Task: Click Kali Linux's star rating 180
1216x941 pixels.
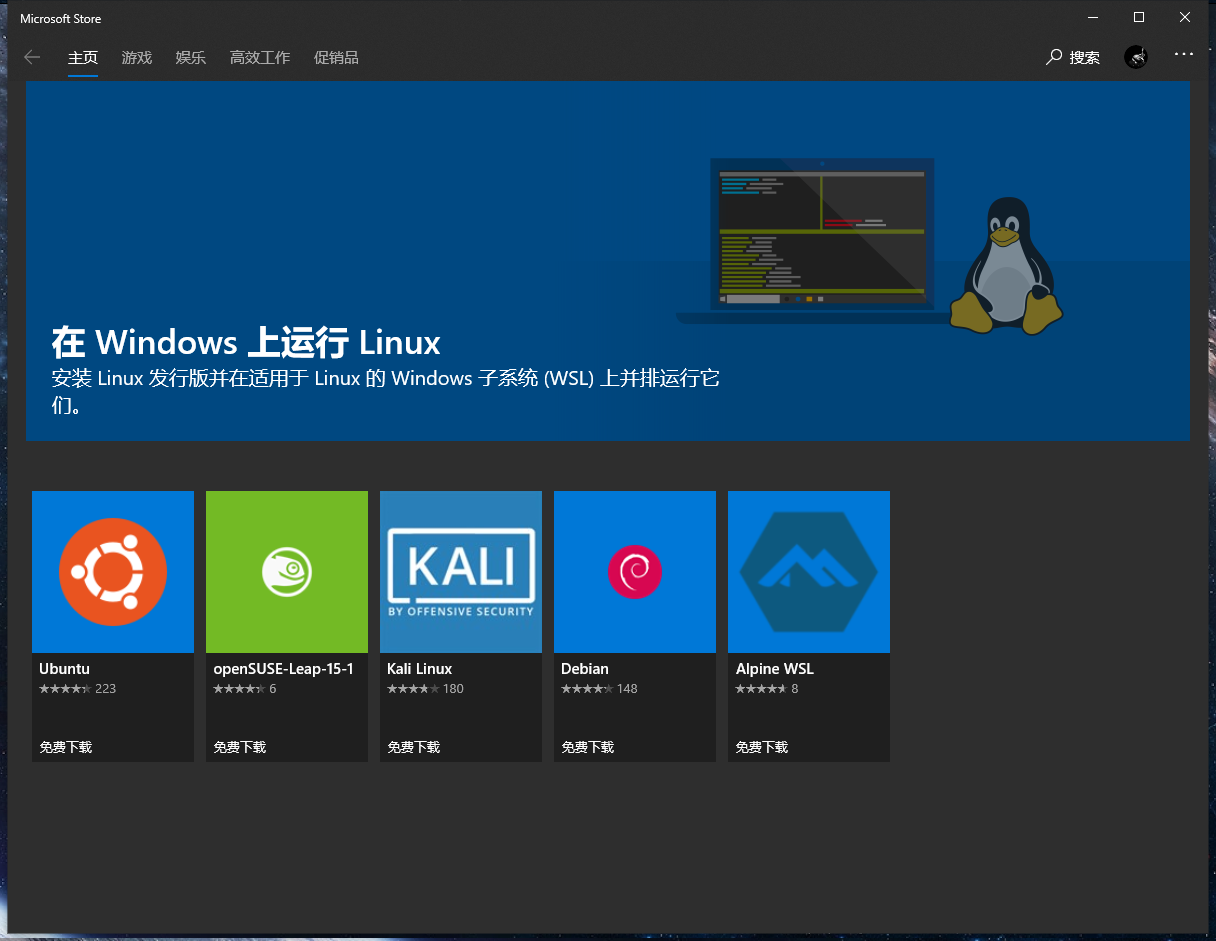Action: [426, 689]
